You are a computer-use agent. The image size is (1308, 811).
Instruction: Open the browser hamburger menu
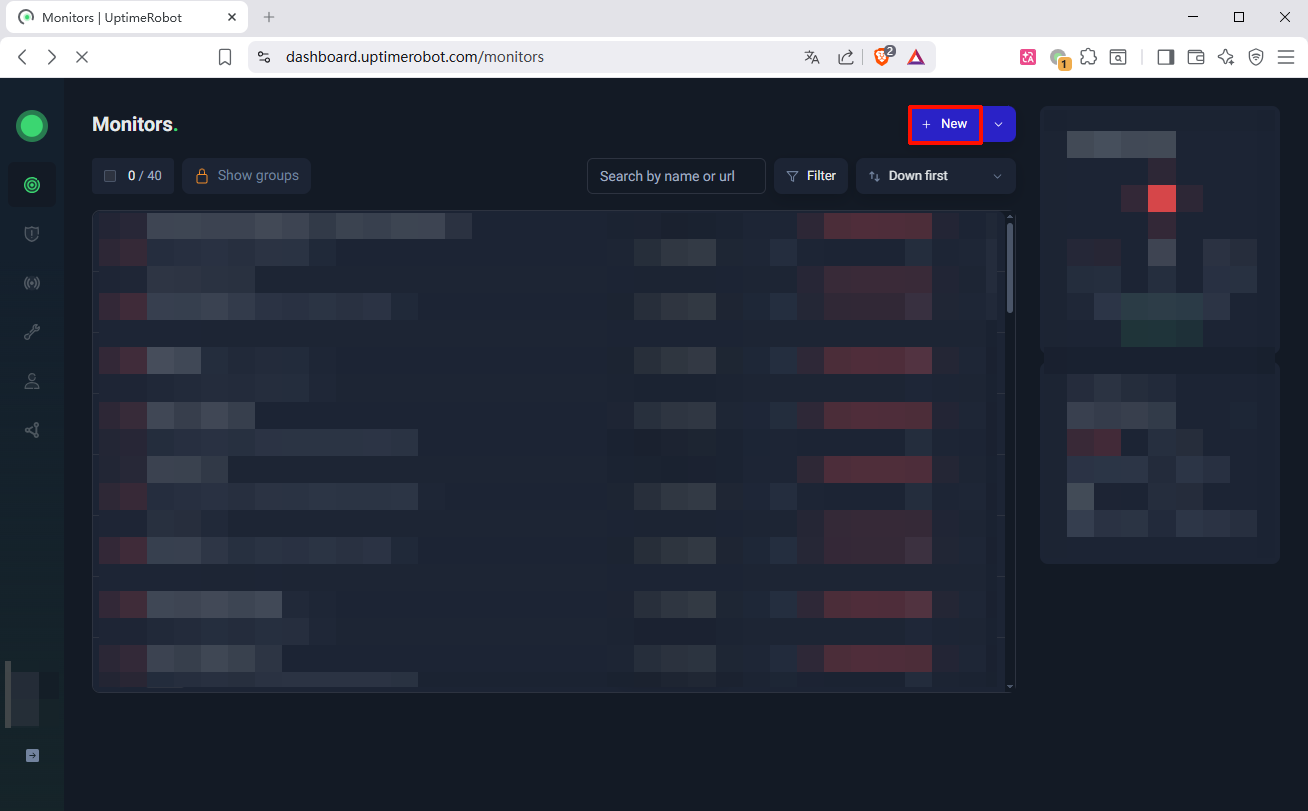click(1286, 57)
